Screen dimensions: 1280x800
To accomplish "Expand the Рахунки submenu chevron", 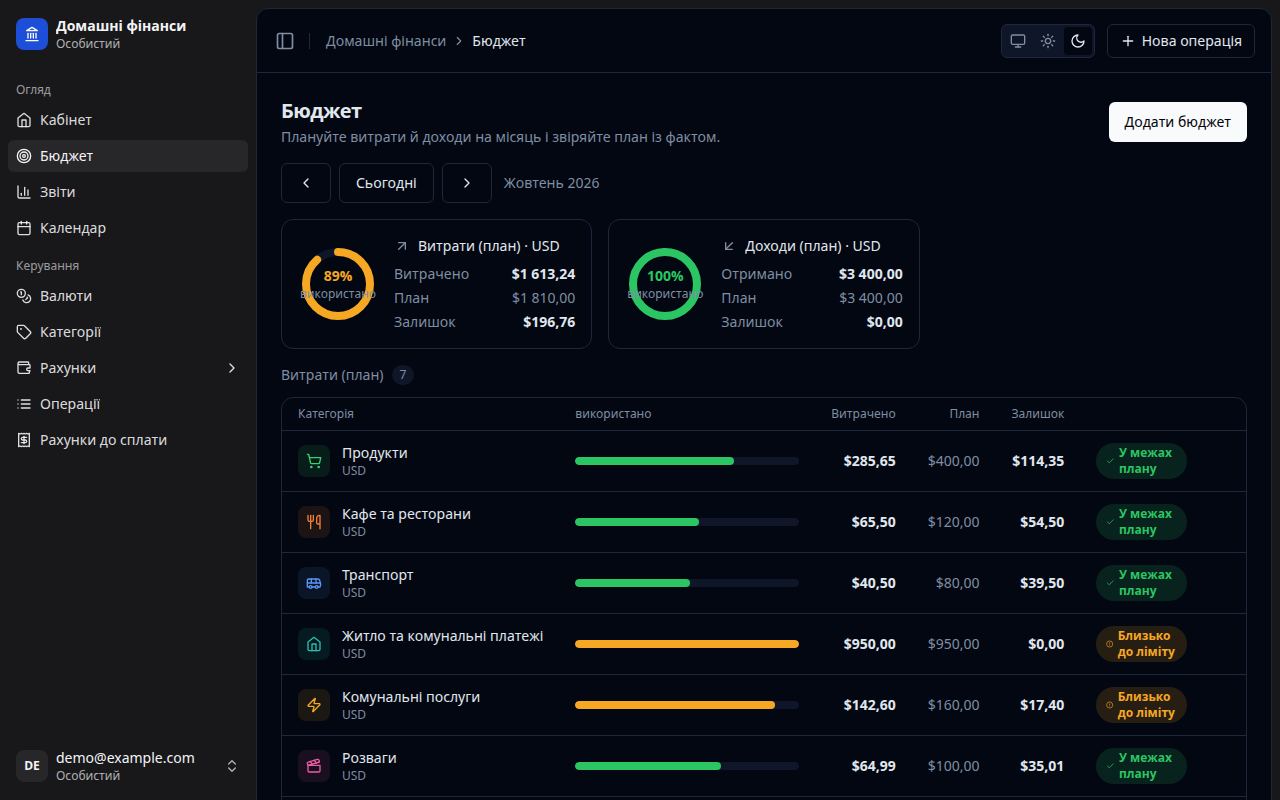I will [x=232, y=368].
